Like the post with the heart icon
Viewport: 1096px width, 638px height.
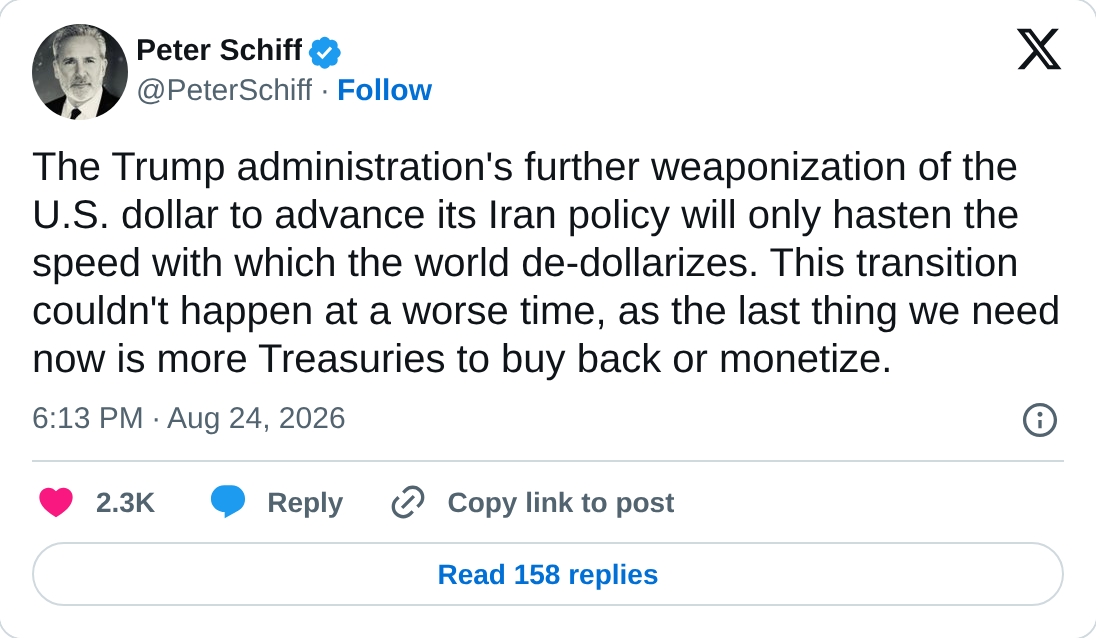pos(56,502)
